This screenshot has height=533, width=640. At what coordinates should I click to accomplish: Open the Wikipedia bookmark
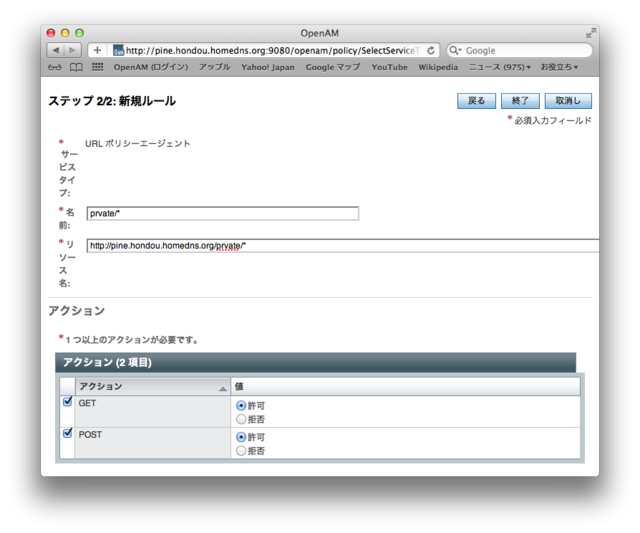point(437,67)
